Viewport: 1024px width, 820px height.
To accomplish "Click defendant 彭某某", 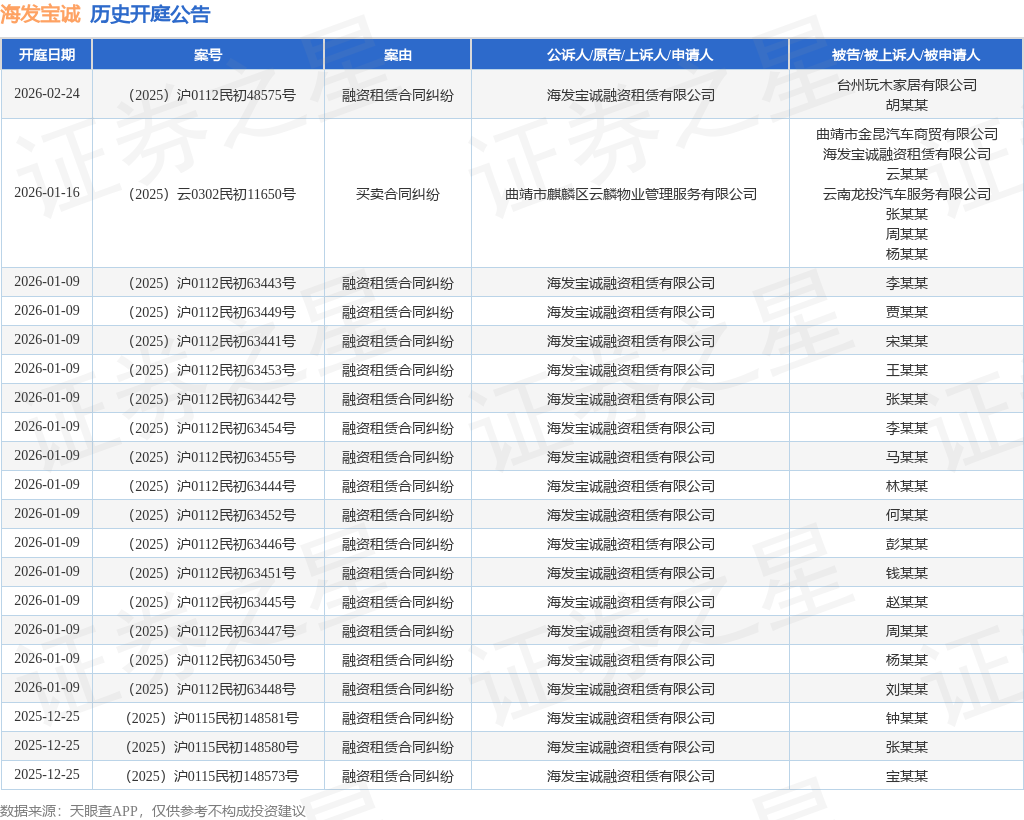I will pos(906,544).
